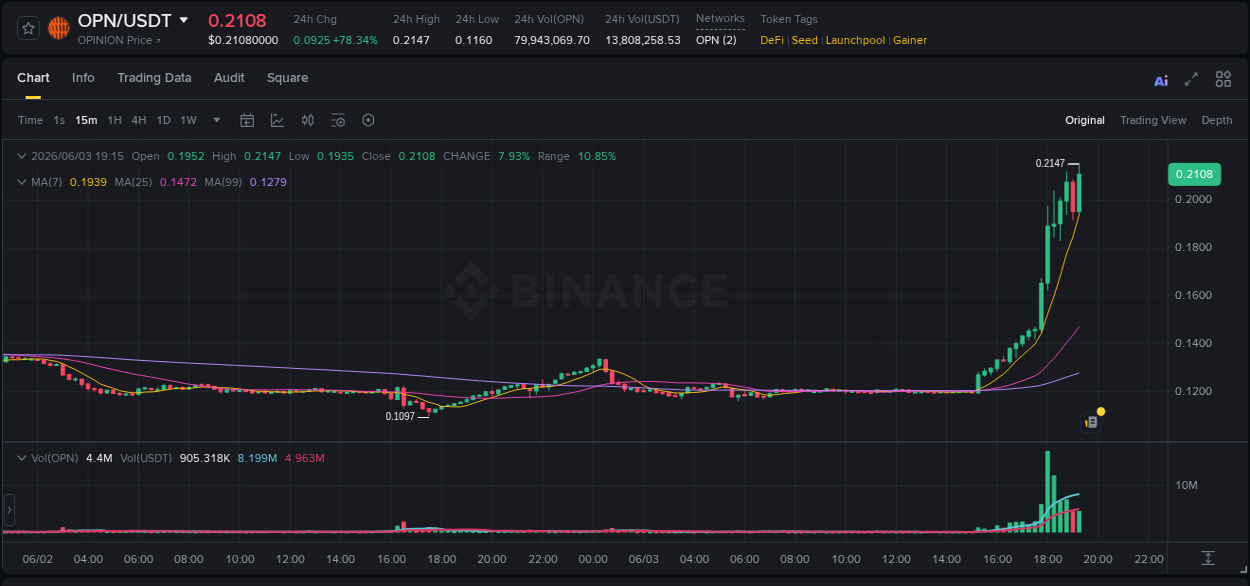Open the multi-chart layout grid icon
Screen dimensions: 1250x586
[x=1223, y=79]
